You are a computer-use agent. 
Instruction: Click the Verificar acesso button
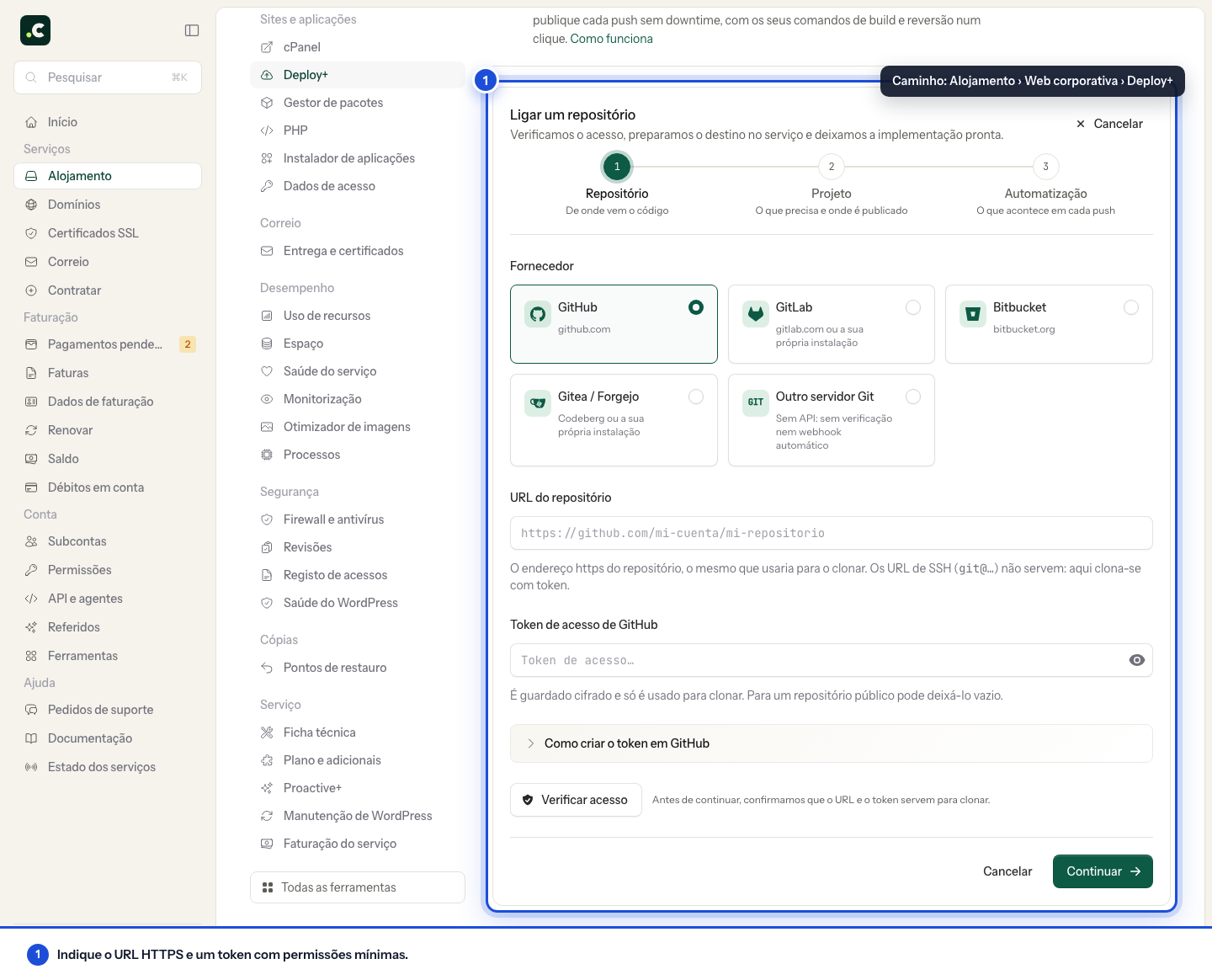[576, 800]
